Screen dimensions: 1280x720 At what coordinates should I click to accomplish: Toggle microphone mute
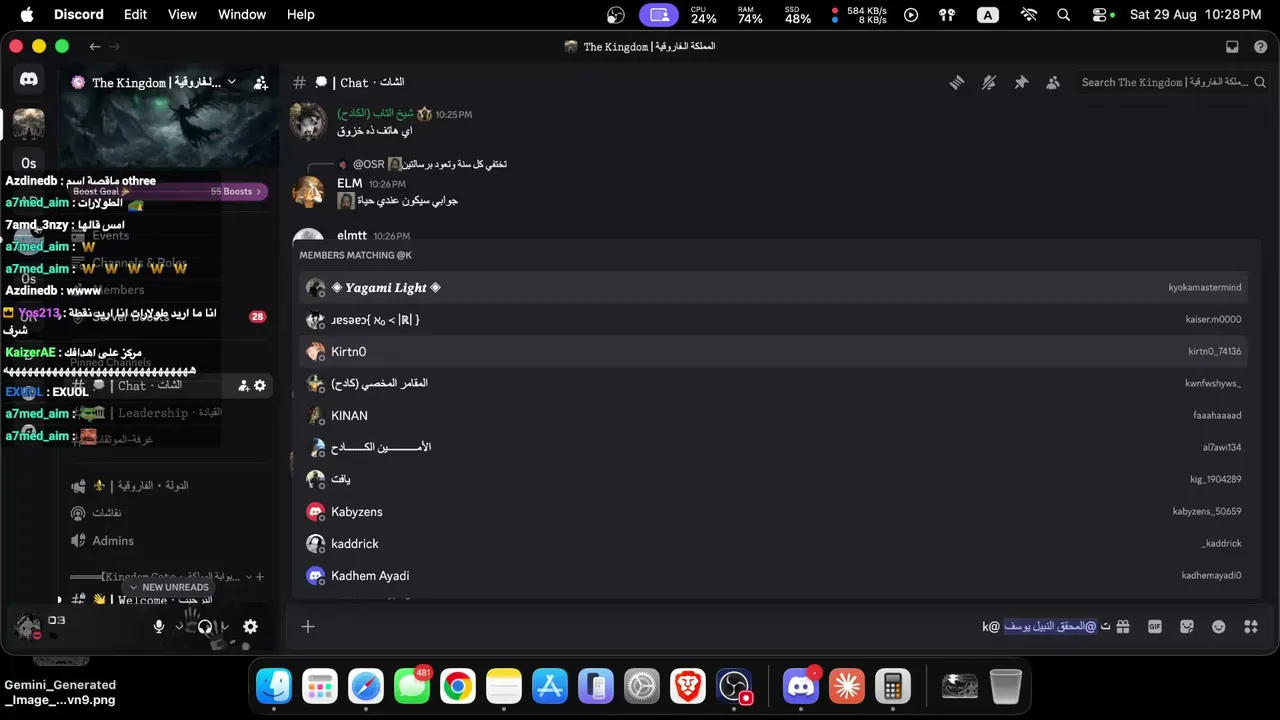158,626
